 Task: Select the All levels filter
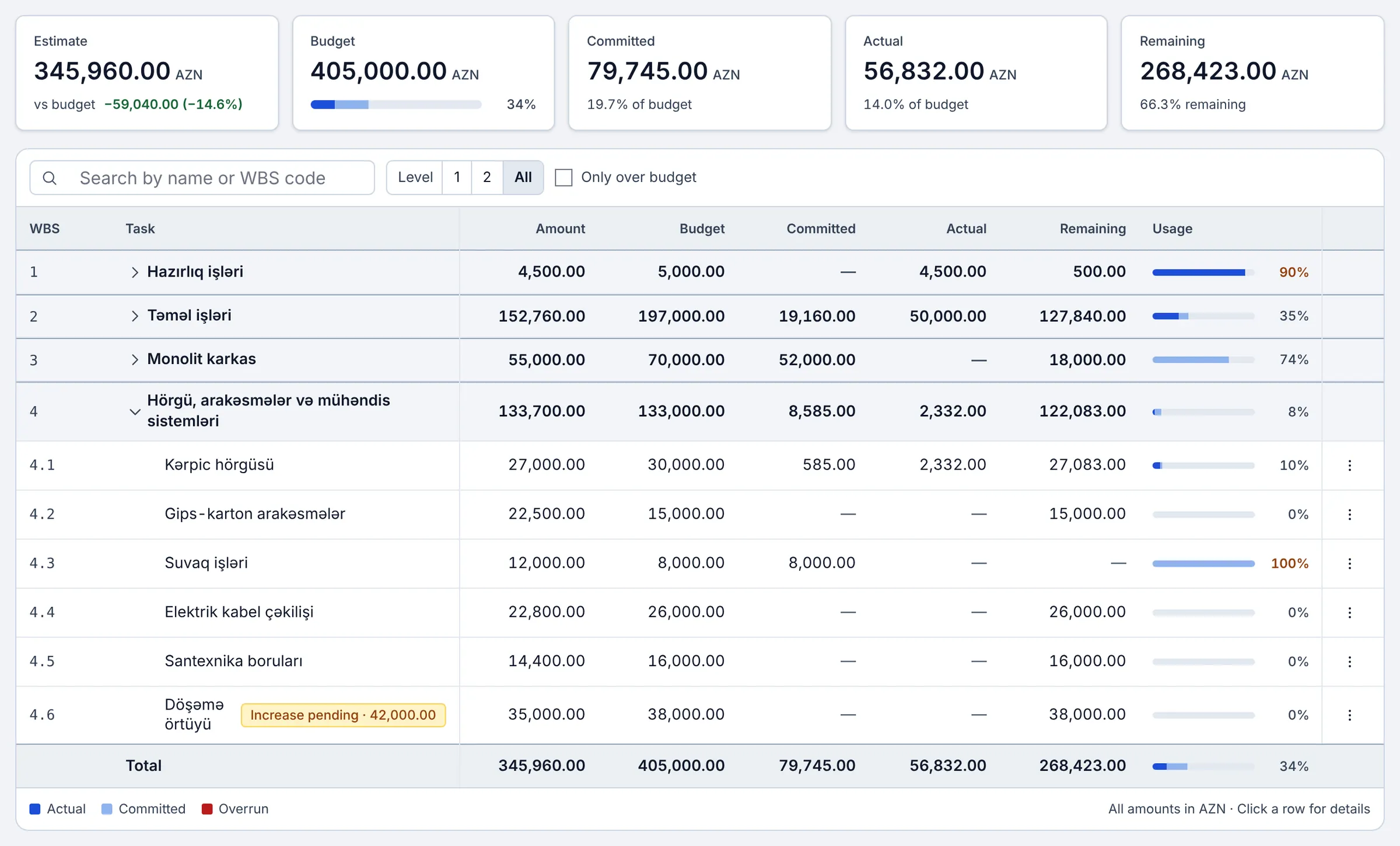point(523,177)
